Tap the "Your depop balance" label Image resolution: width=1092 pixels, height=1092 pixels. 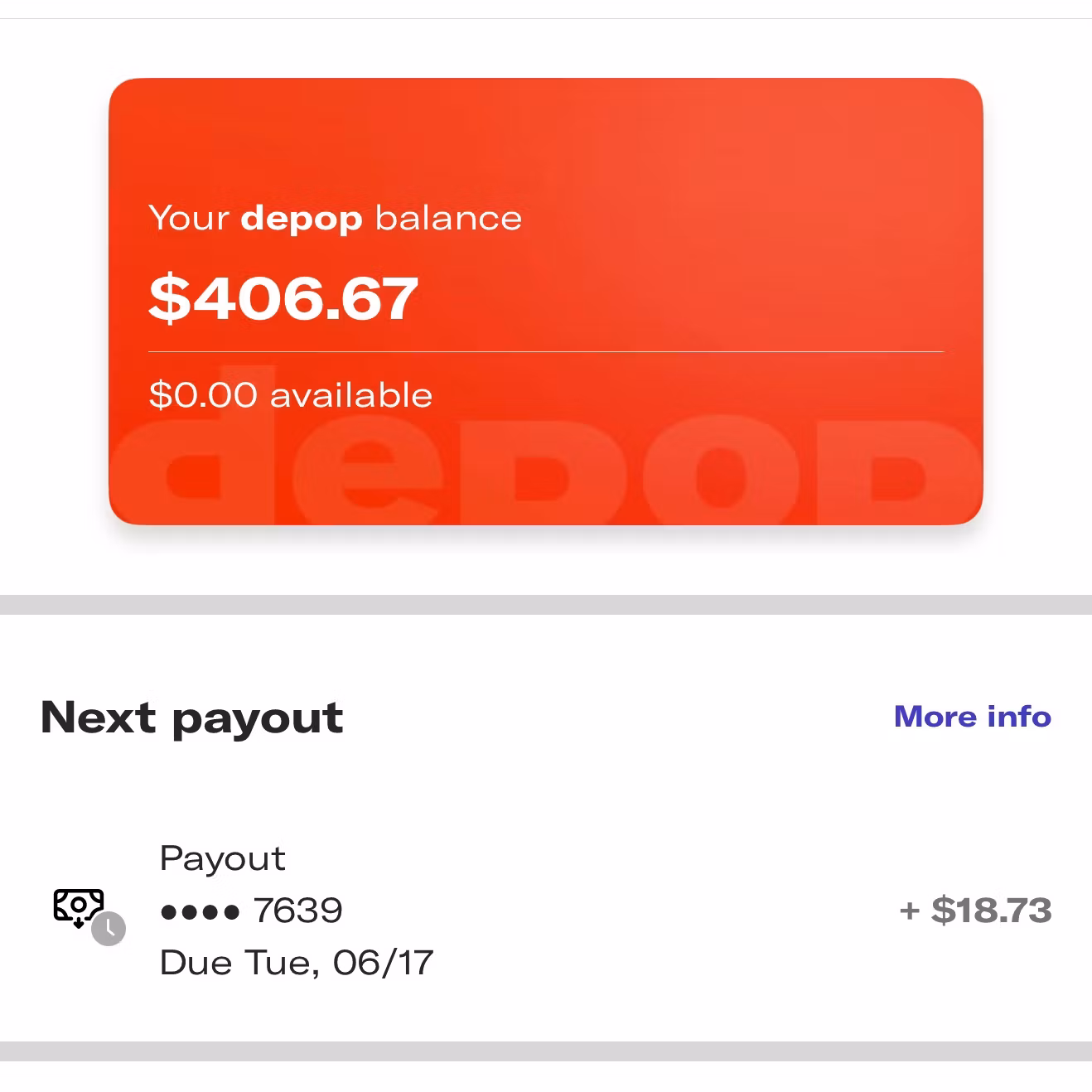pyautogui.click(x=335, y=218)
